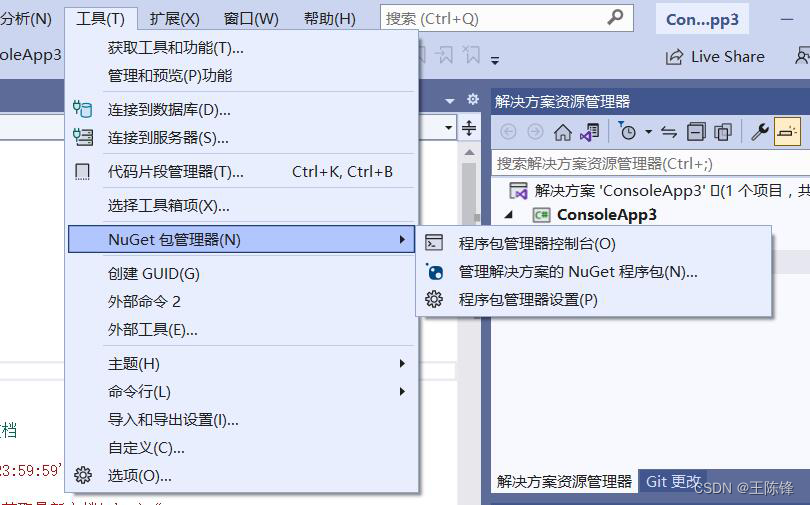810x505 pixels.
Task: Click the editor split window handle icon
Action: (x=469, y=128)
